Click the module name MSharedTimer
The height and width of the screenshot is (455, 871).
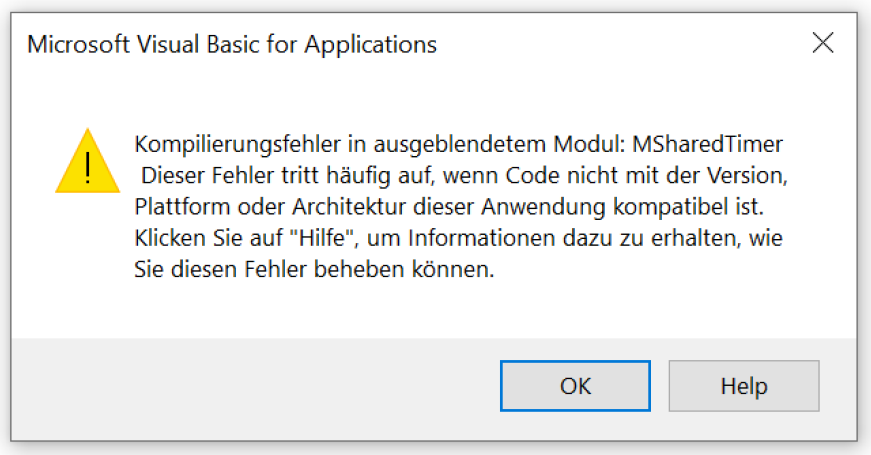pos(708,144)
